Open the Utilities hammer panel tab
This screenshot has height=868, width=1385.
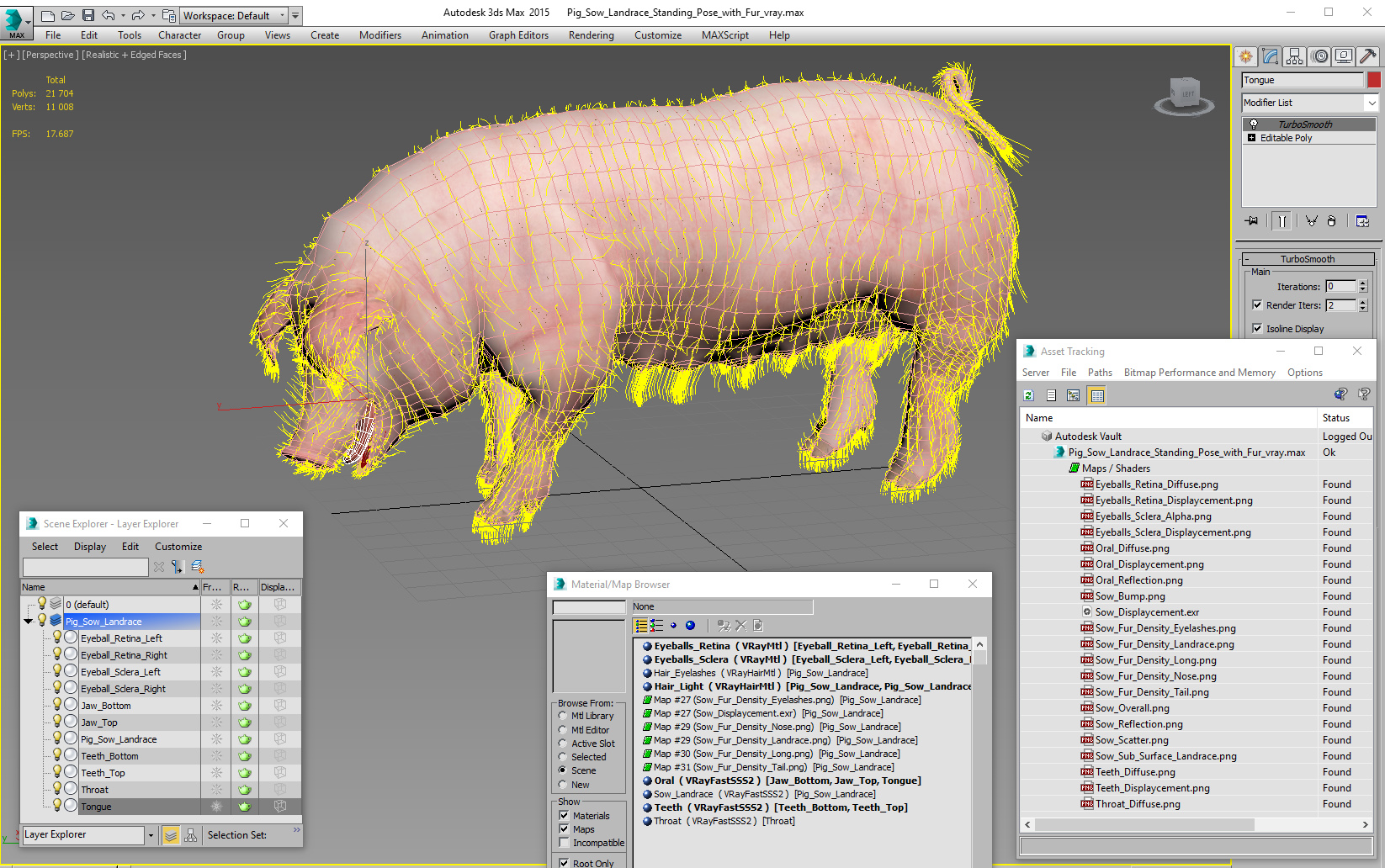pyautogui.click(x=1368, y=56)
